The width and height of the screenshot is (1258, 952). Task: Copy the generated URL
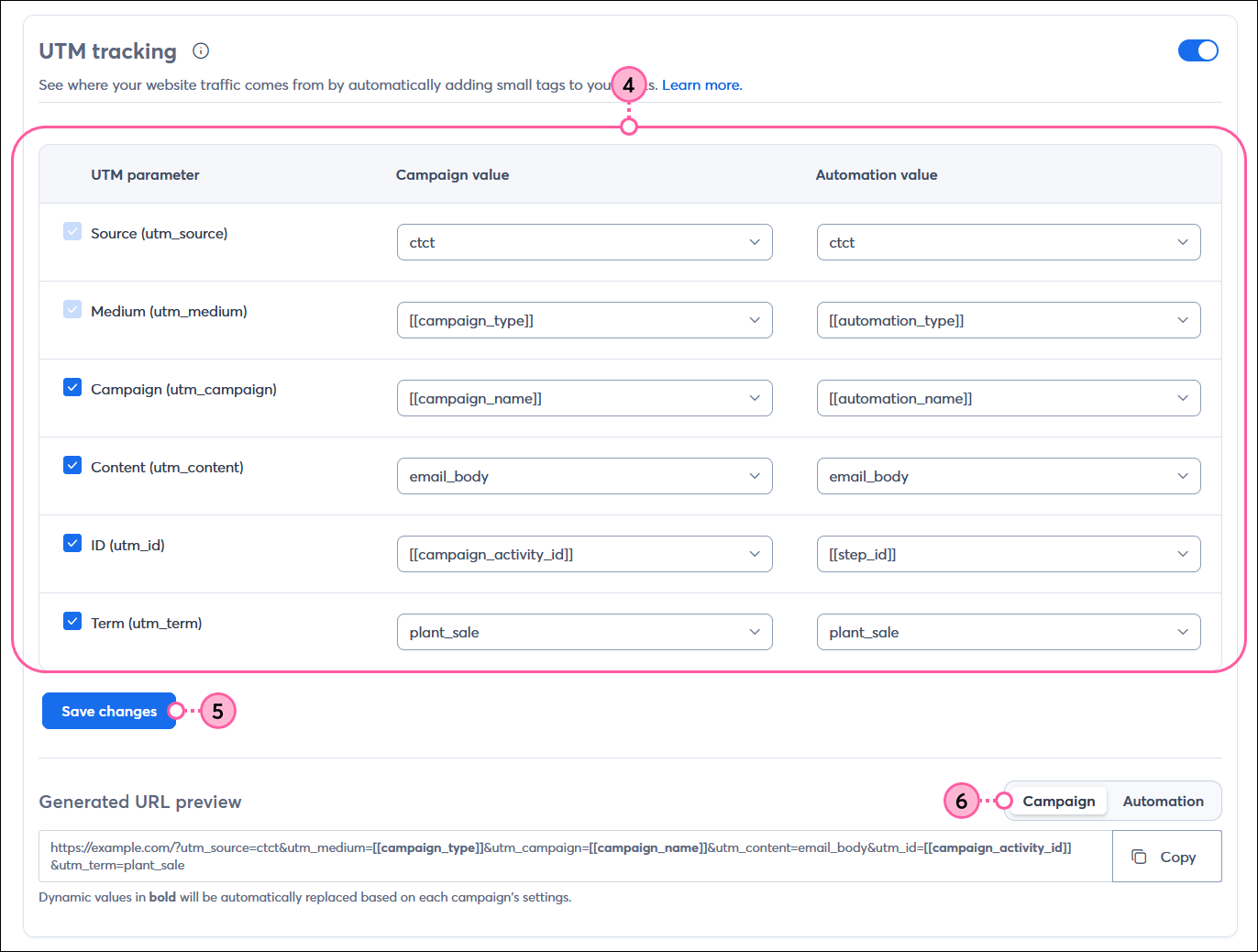coord(1166,857)
